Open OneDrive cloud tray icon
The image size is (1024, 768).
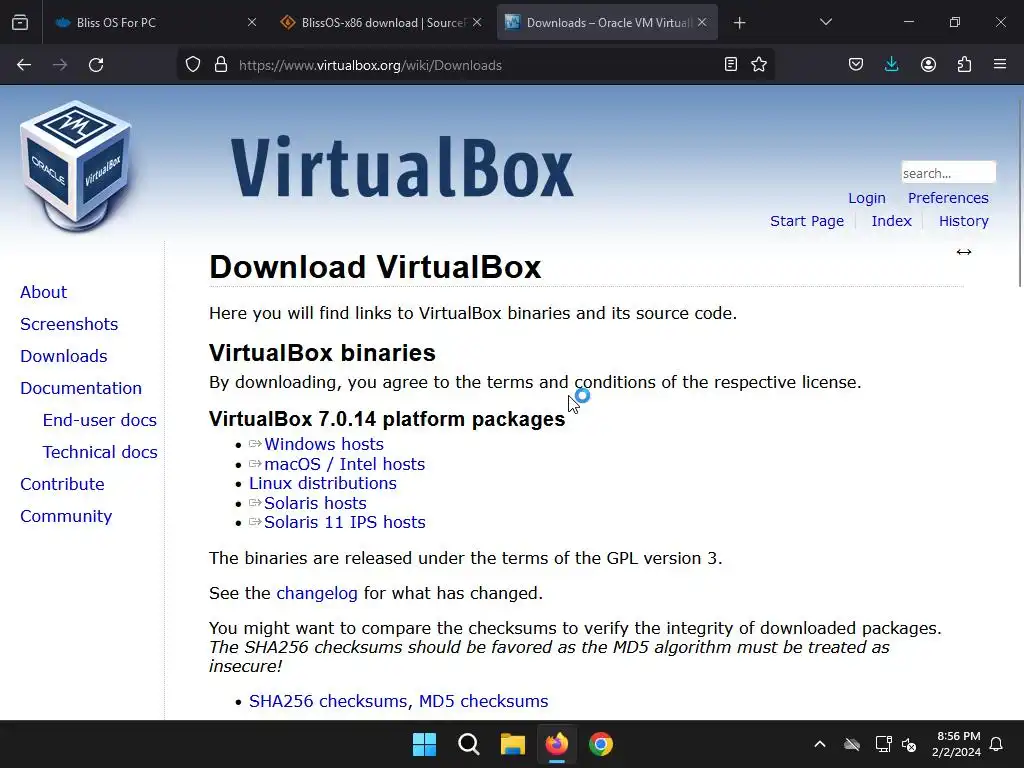pyautogui.click(x=852, y=744)
